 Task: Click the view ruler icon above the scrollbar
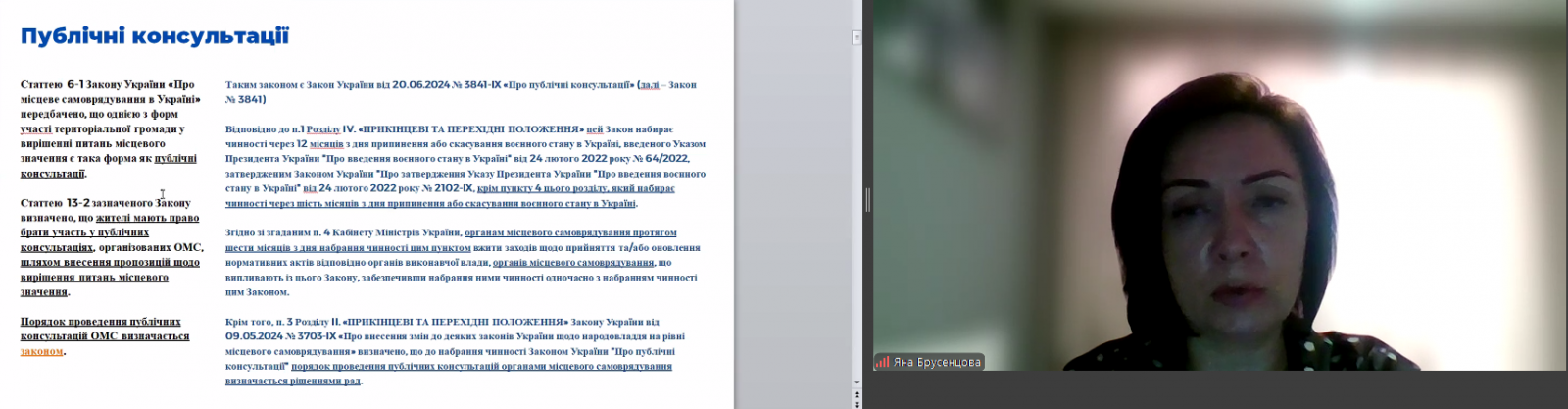point(857,38)
